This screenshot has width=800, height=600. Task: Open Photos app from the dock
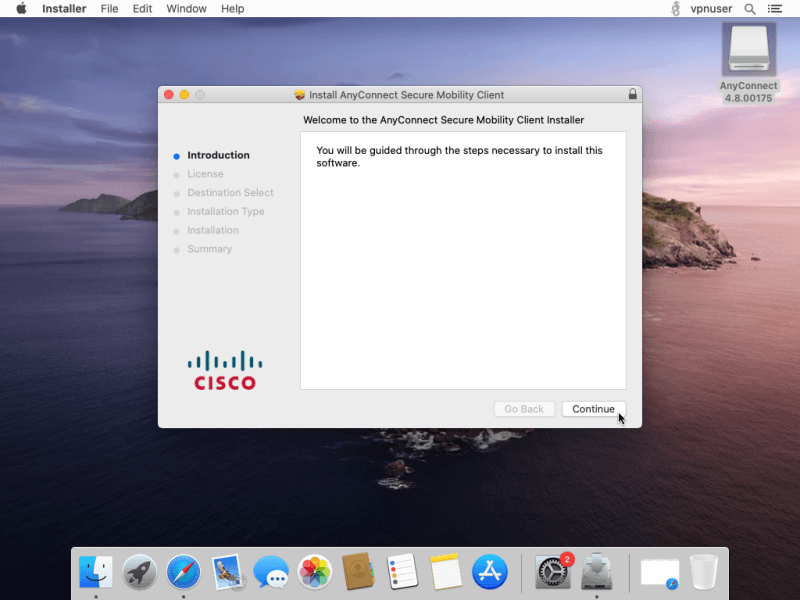point(315,572)
